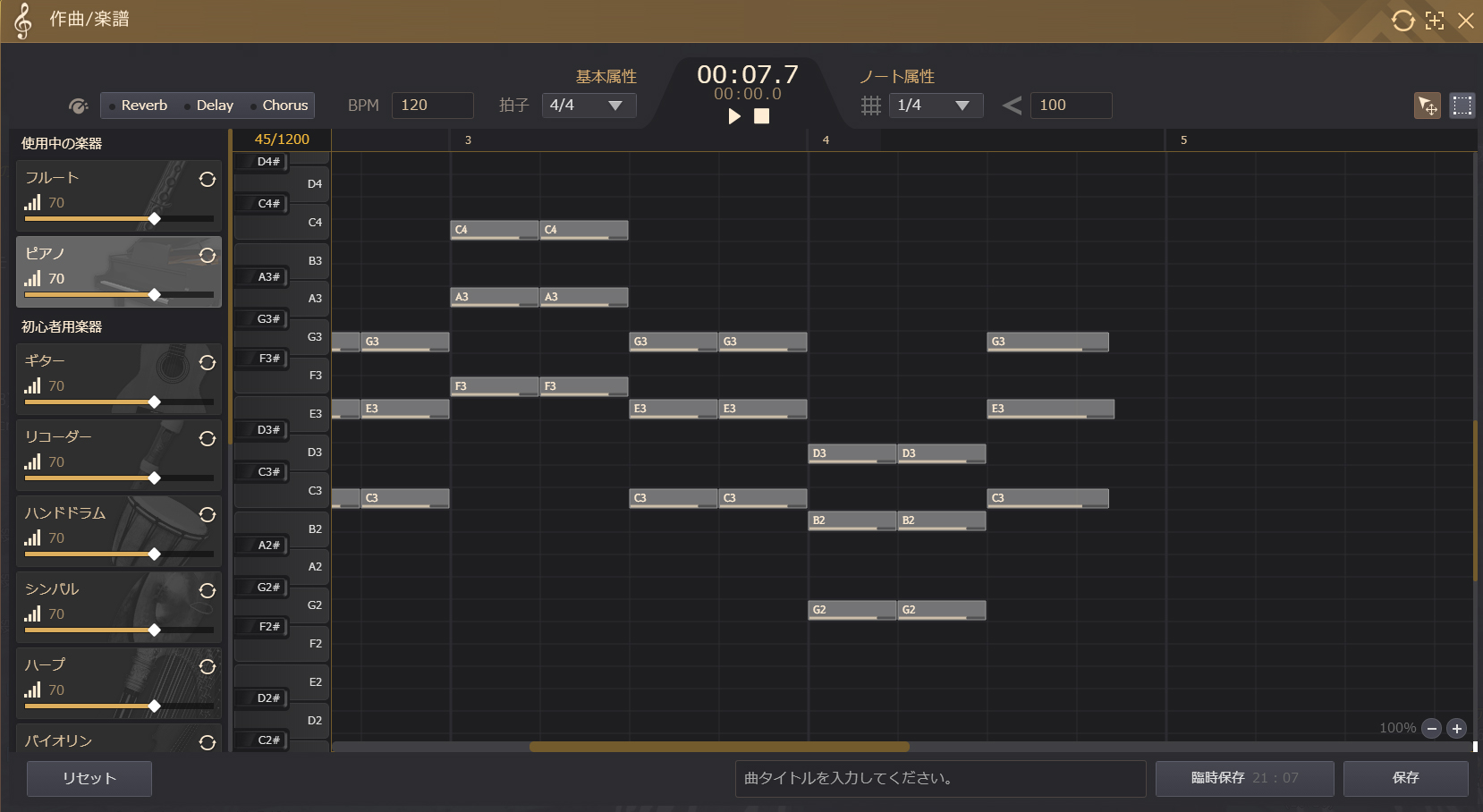1483x812 pixels.
Task: Zoom out with the minus button
Action: 1431,729
